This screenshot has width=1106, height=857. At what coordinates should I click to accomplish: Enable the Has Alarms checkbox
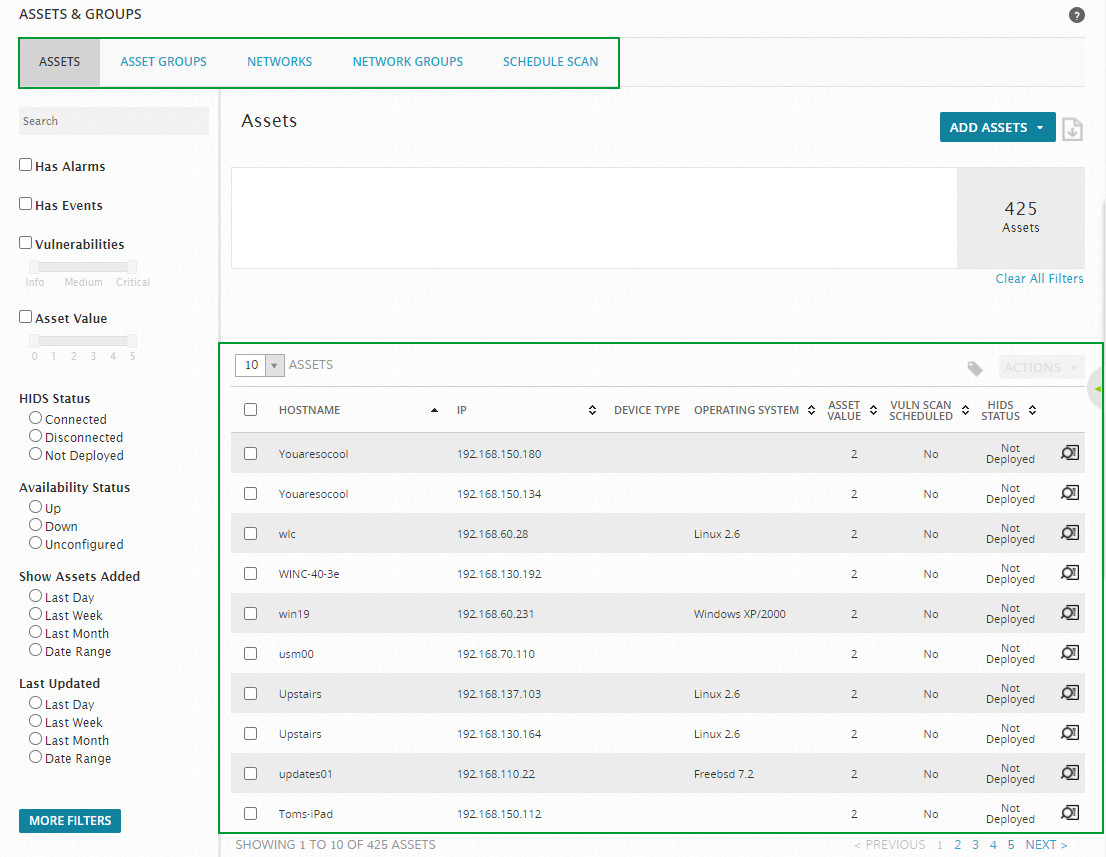(x=25, y=164)
